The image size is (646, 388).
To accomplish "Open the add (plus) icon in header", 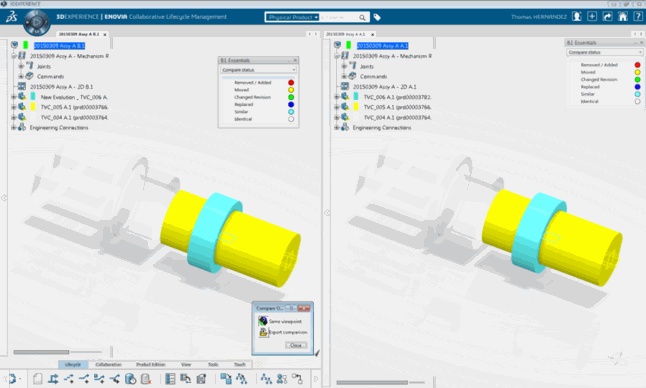I will point(592,16).
